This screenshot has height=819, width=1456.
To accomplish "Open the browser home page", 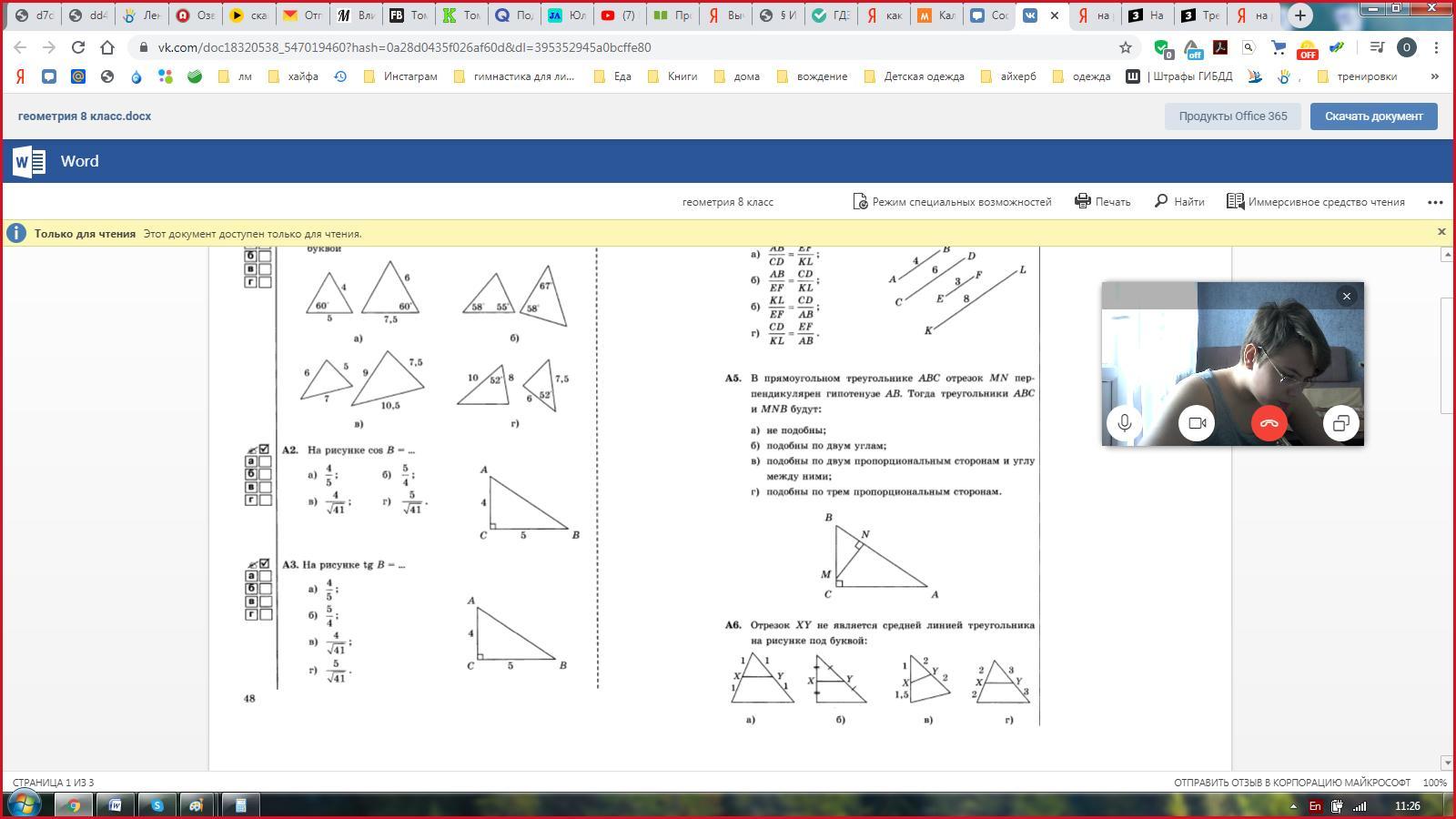I will [x=107, y=47].
